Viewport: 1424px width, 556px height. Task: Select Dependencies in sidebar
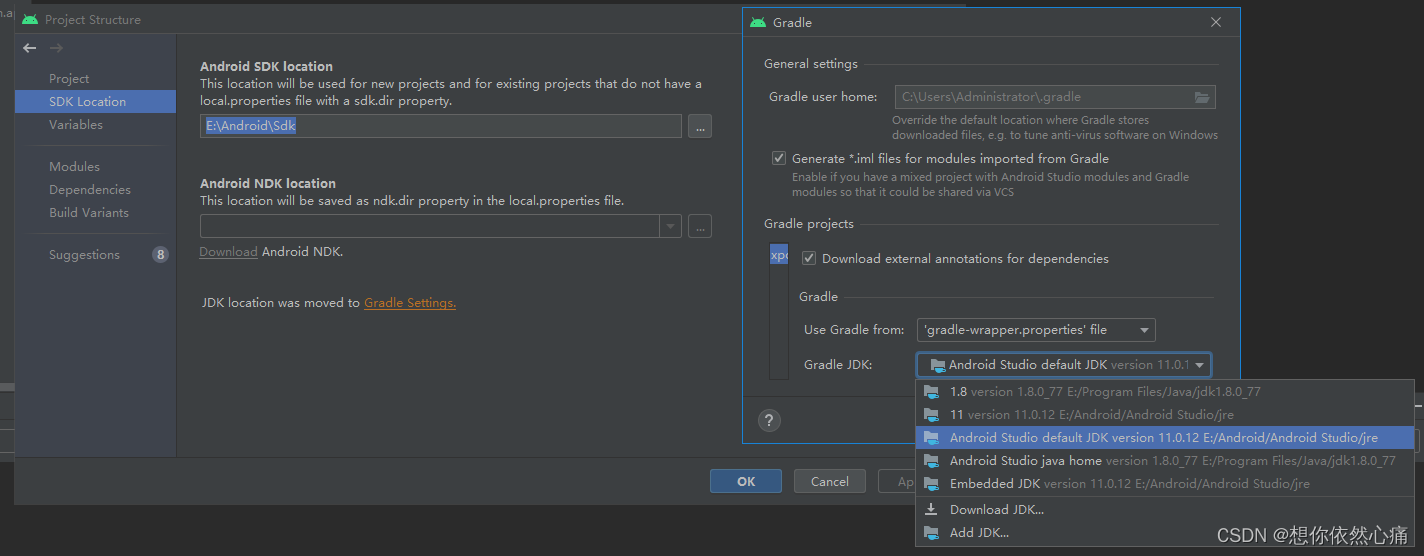pos(90,190)
